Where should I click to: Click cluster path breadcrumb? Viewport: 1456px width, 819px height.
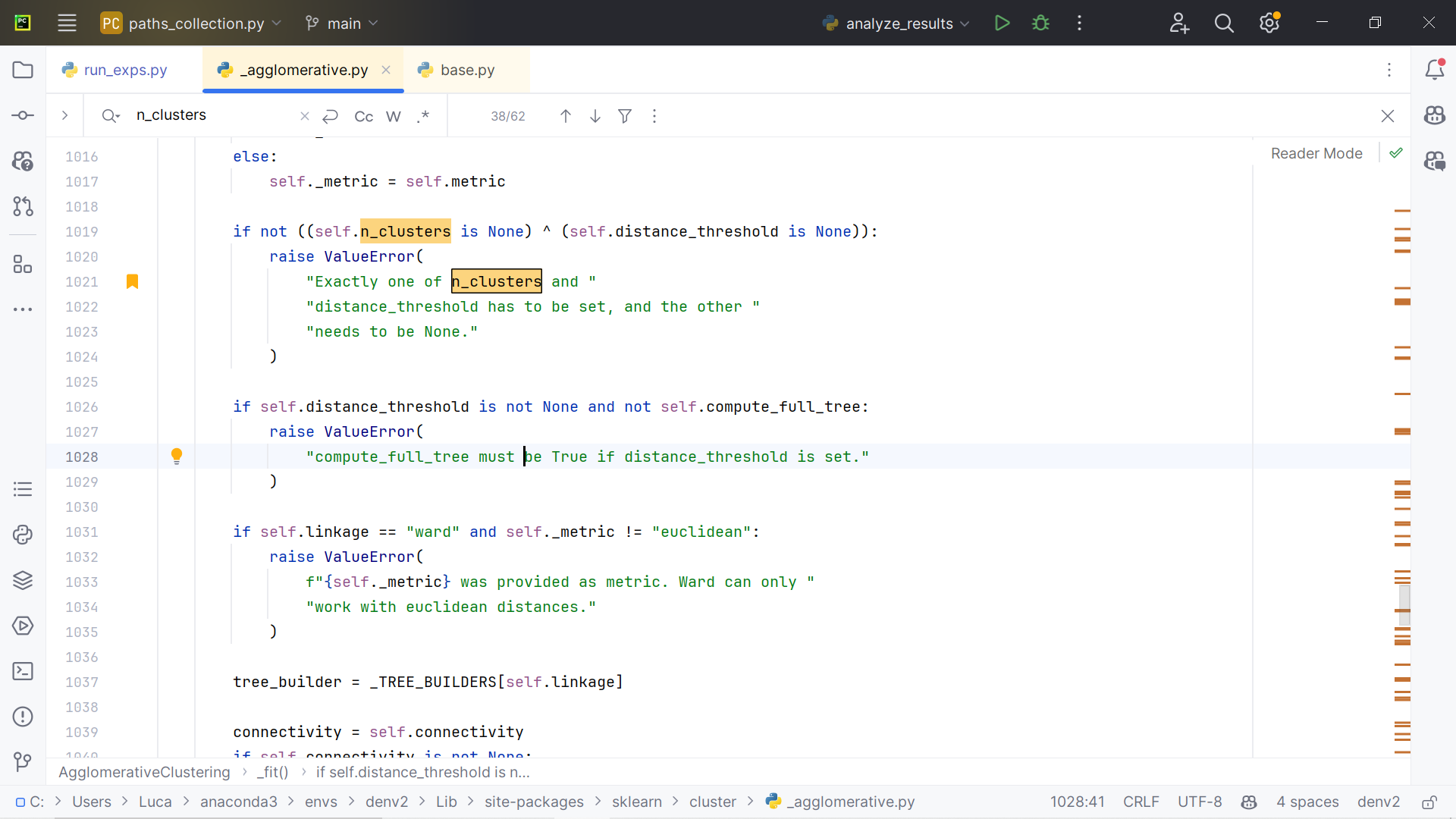click(712, 802)
